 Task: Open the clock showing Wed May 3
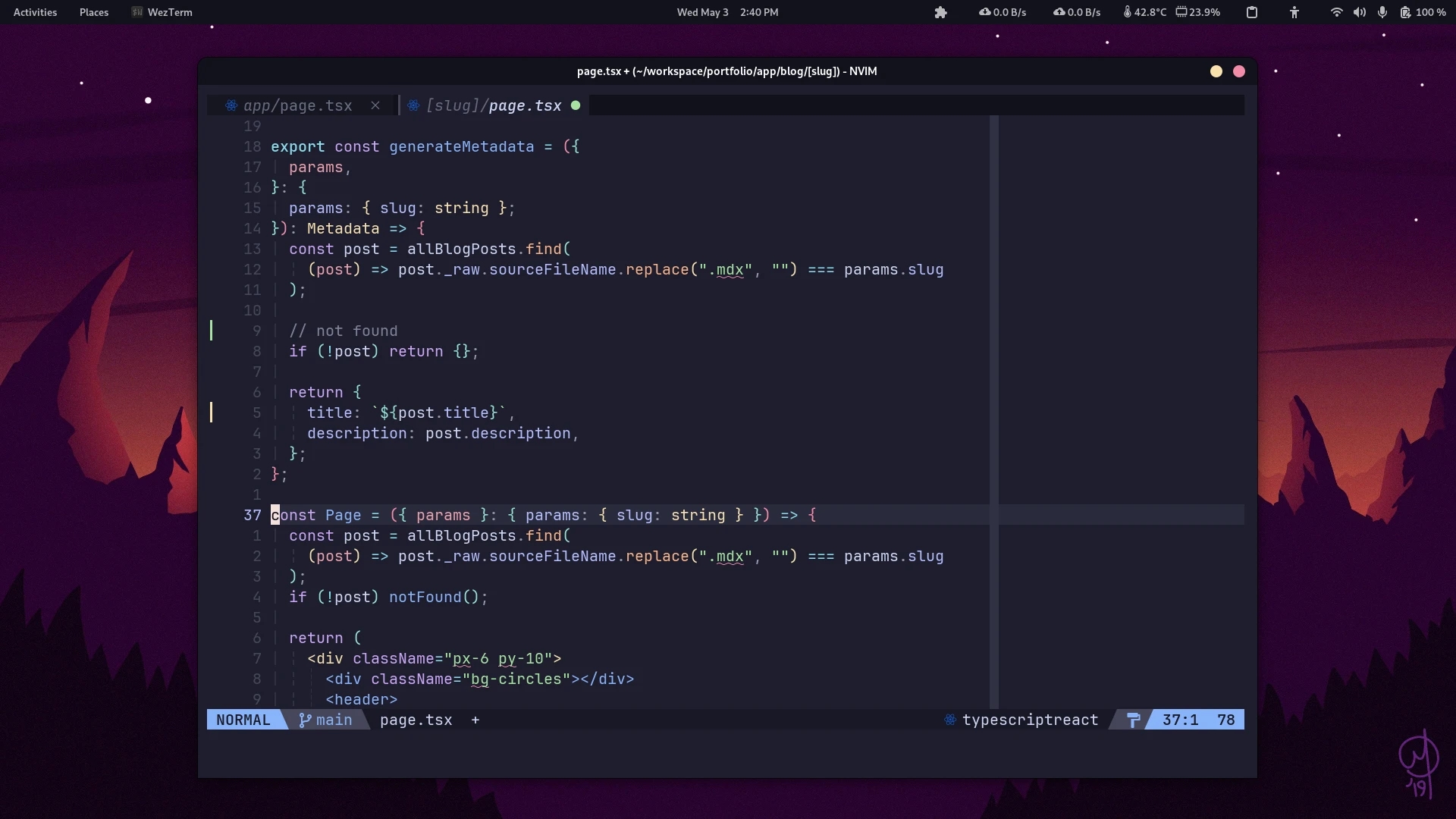pyautogui.click(x=727, y=12)
